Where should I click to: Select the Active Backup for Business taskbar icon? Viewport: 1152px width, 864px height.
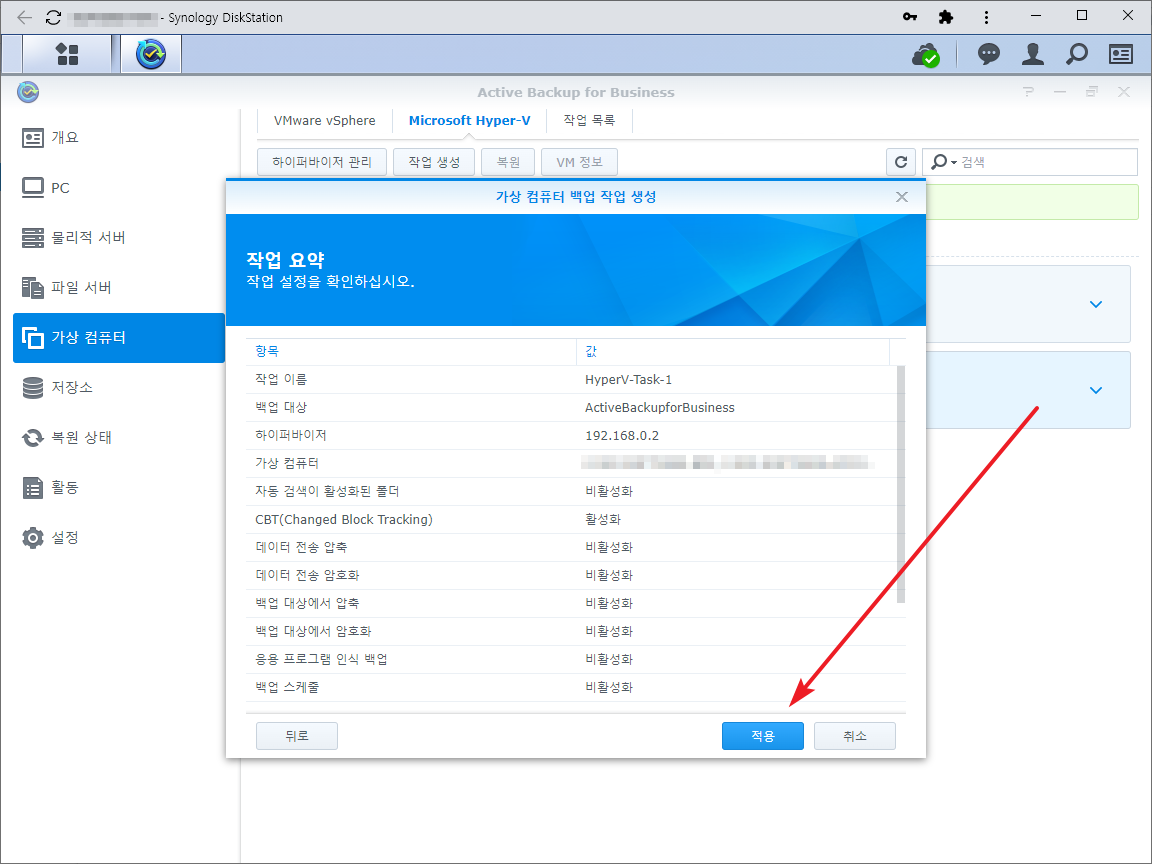pyautogui.click(x=151, y=54)
